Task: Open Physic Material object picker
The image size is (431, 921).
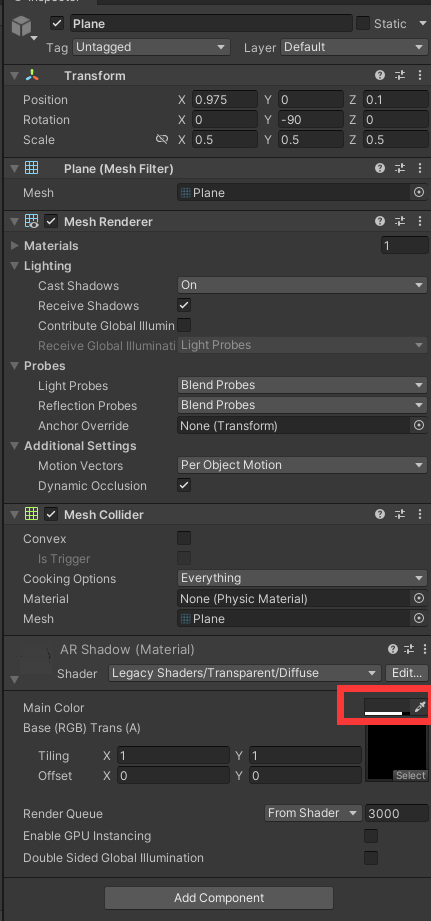Action: pyautogui.click(x=419, y=599)
